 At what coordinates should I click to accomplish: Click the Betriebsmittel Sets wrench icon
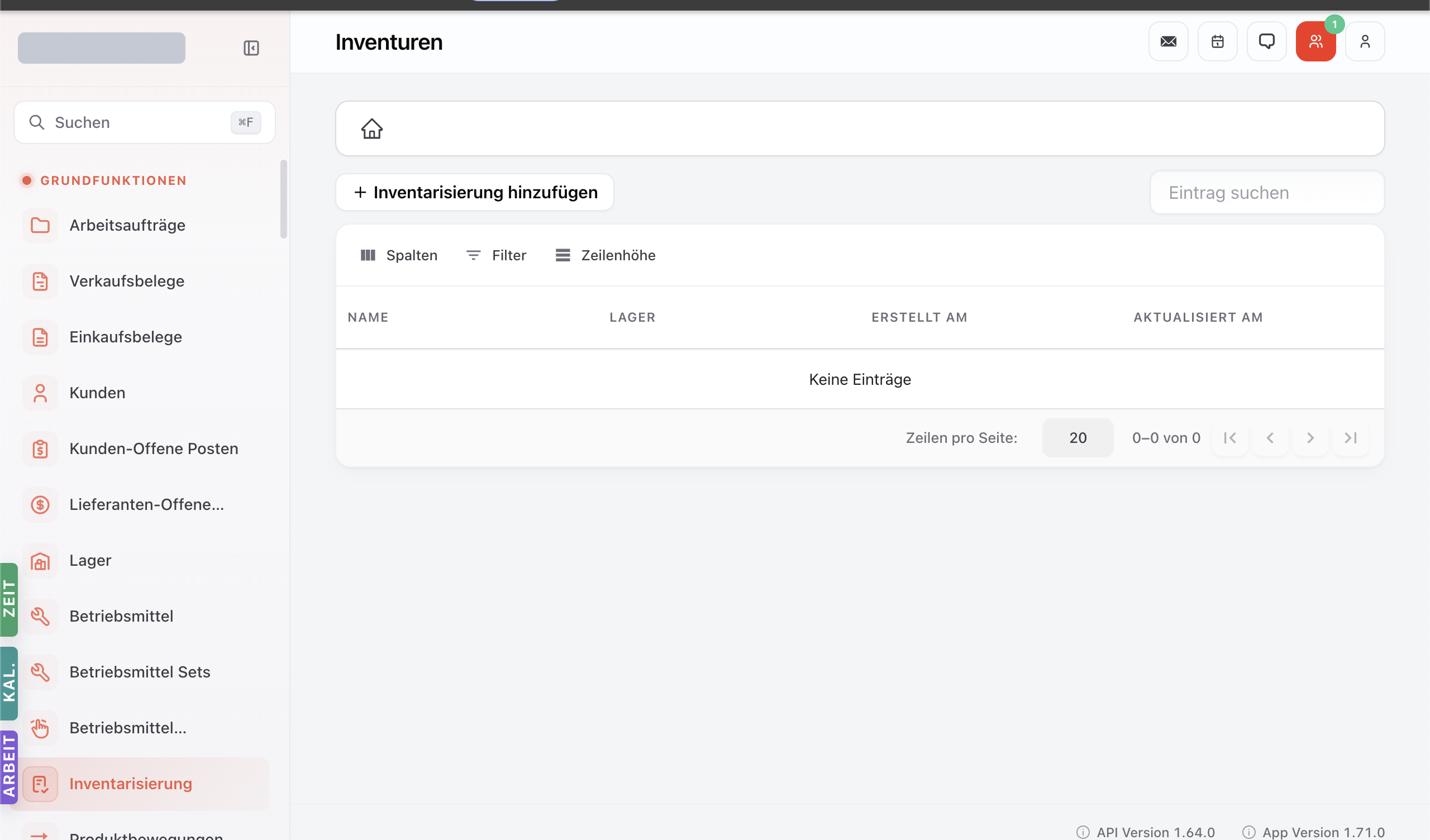[40, 672]
